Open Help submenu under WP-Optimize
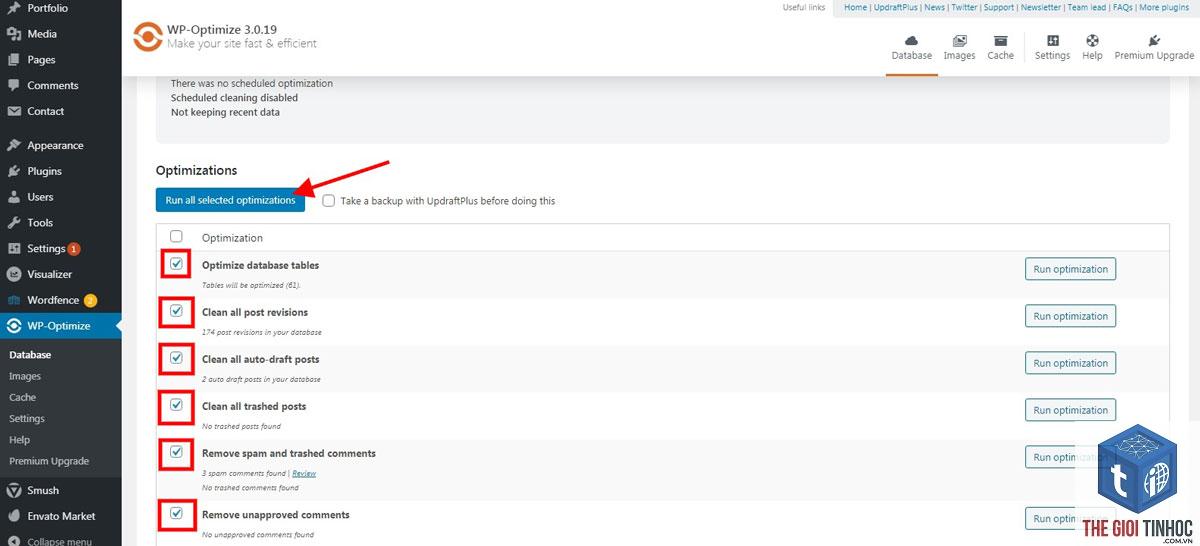Image resolution: width=1200 pixels, height=546 pixels. [x=19, y=440]
